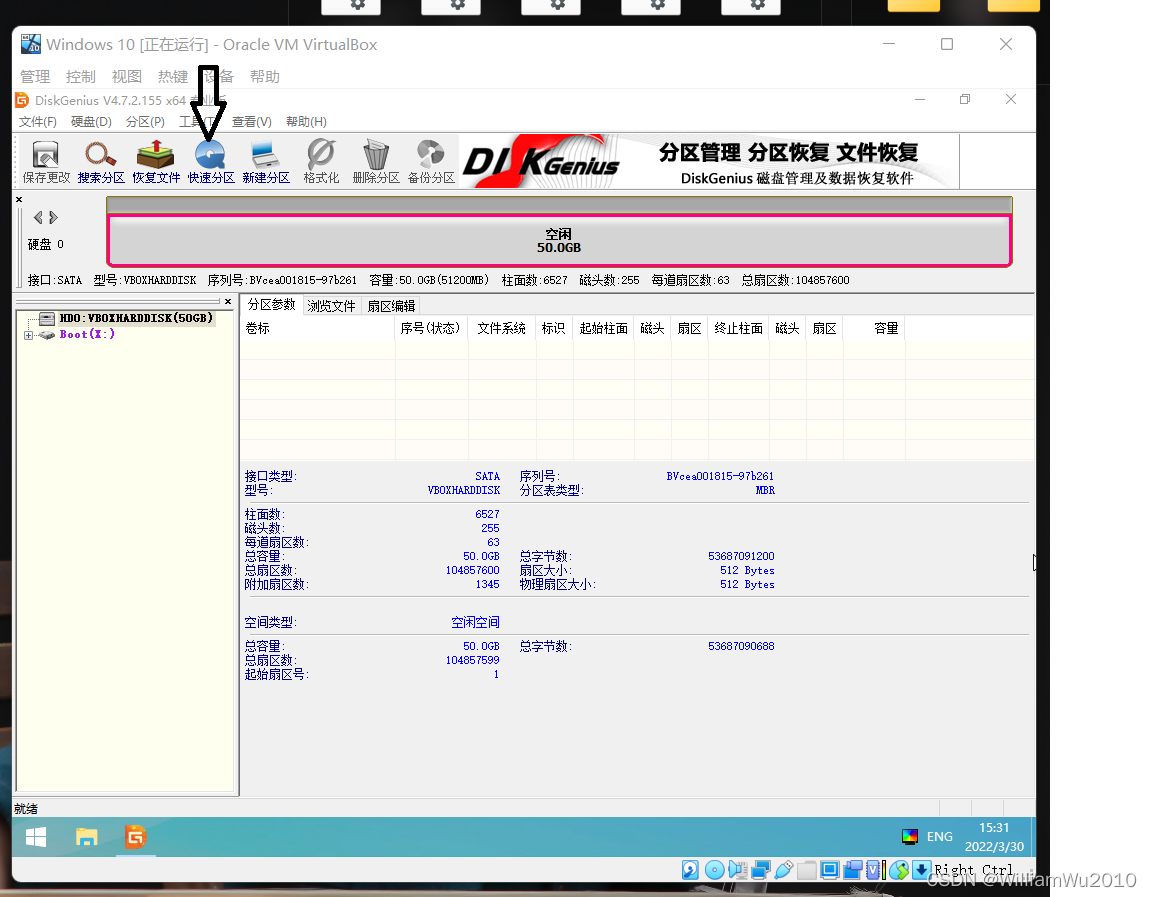1152x897 pixels.
Task: Open VirtualBox 管理 menu
Action: [x=35, y=76]
